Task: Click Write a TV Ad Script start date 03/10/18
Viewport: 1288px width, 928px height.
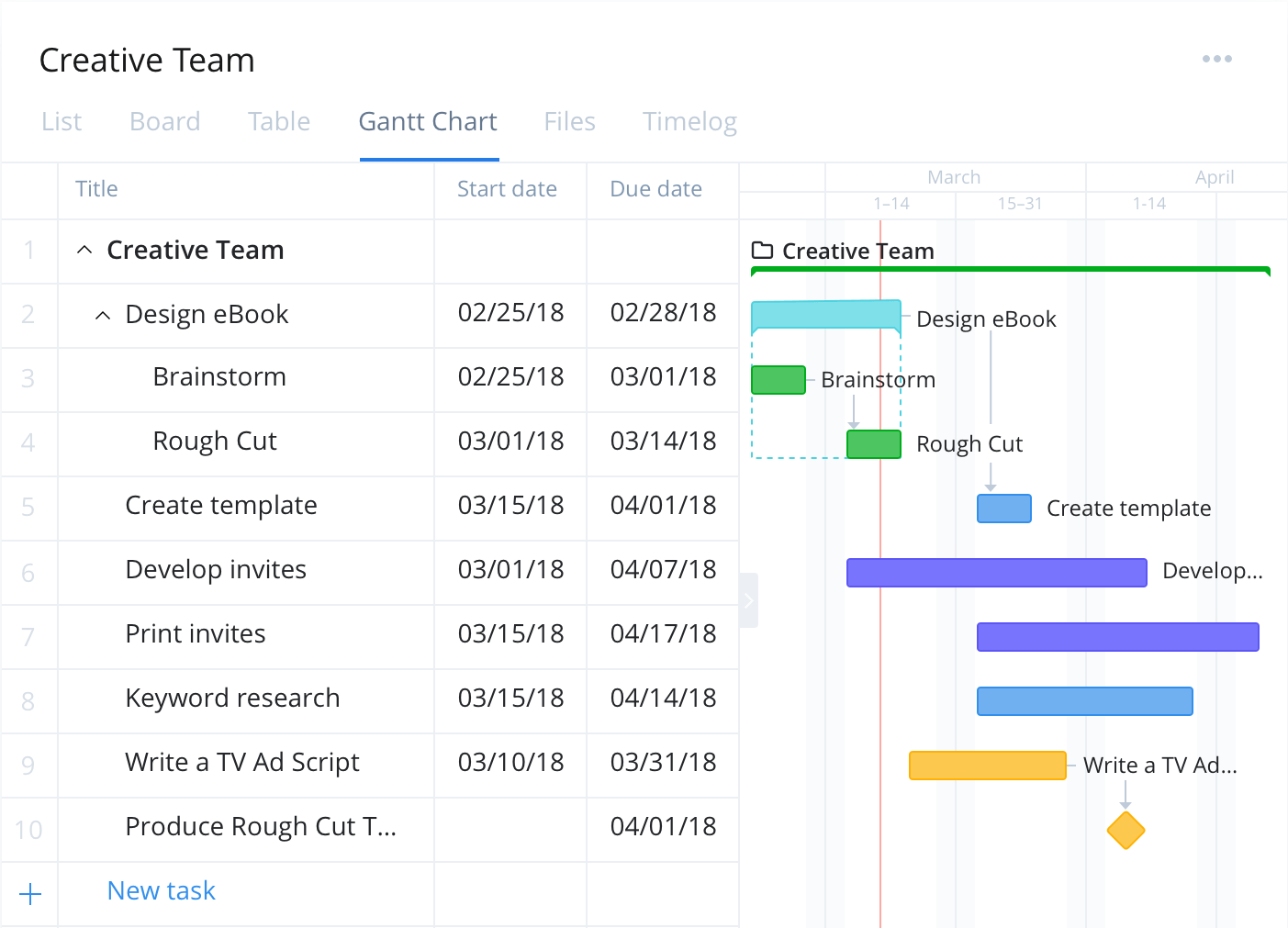Action: coord(511,763)
